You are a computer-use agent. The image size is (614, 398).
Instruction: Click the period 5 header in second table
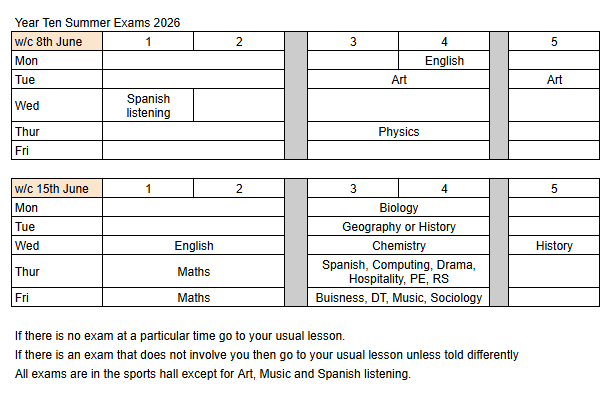click(554, 188)
